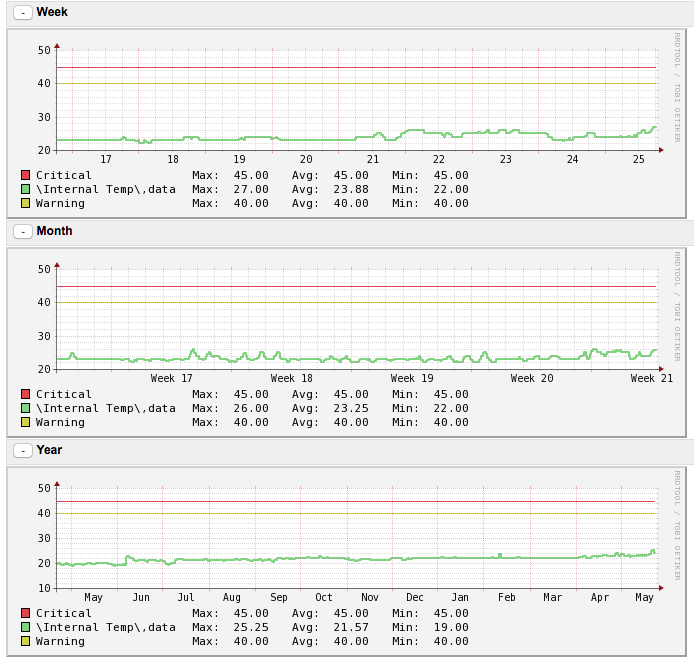Click 'Feb' axis label in Year graph

click(x=507, y=598)
